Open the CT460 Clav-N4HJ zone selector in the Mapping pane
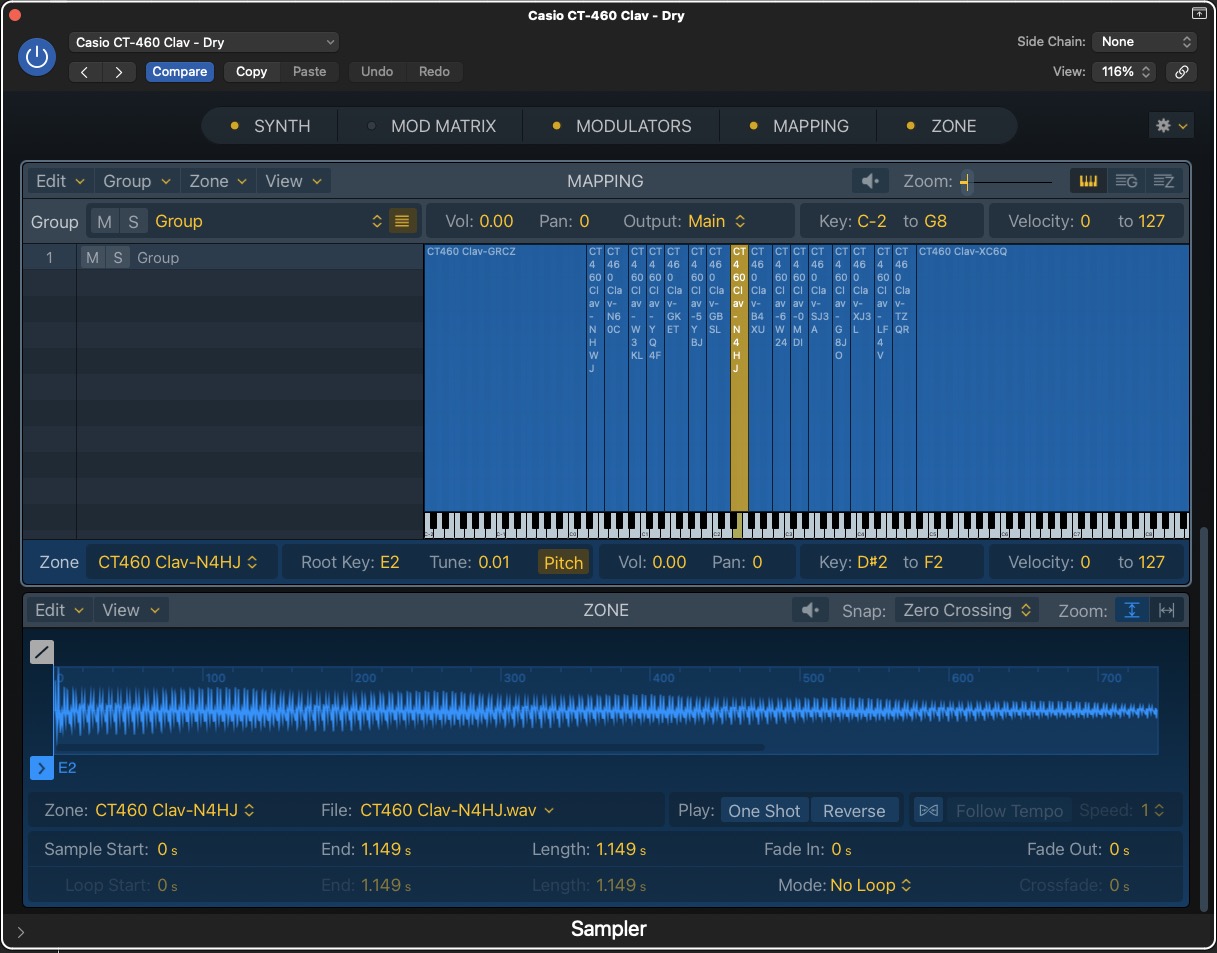Screen dimensions: 1217x953 pyautogui.click(x=177, y=562)
